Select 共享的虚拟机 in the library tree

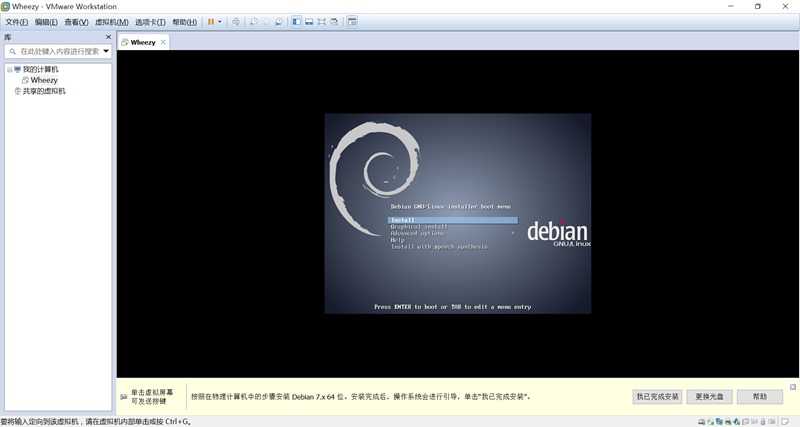[44, 91]
